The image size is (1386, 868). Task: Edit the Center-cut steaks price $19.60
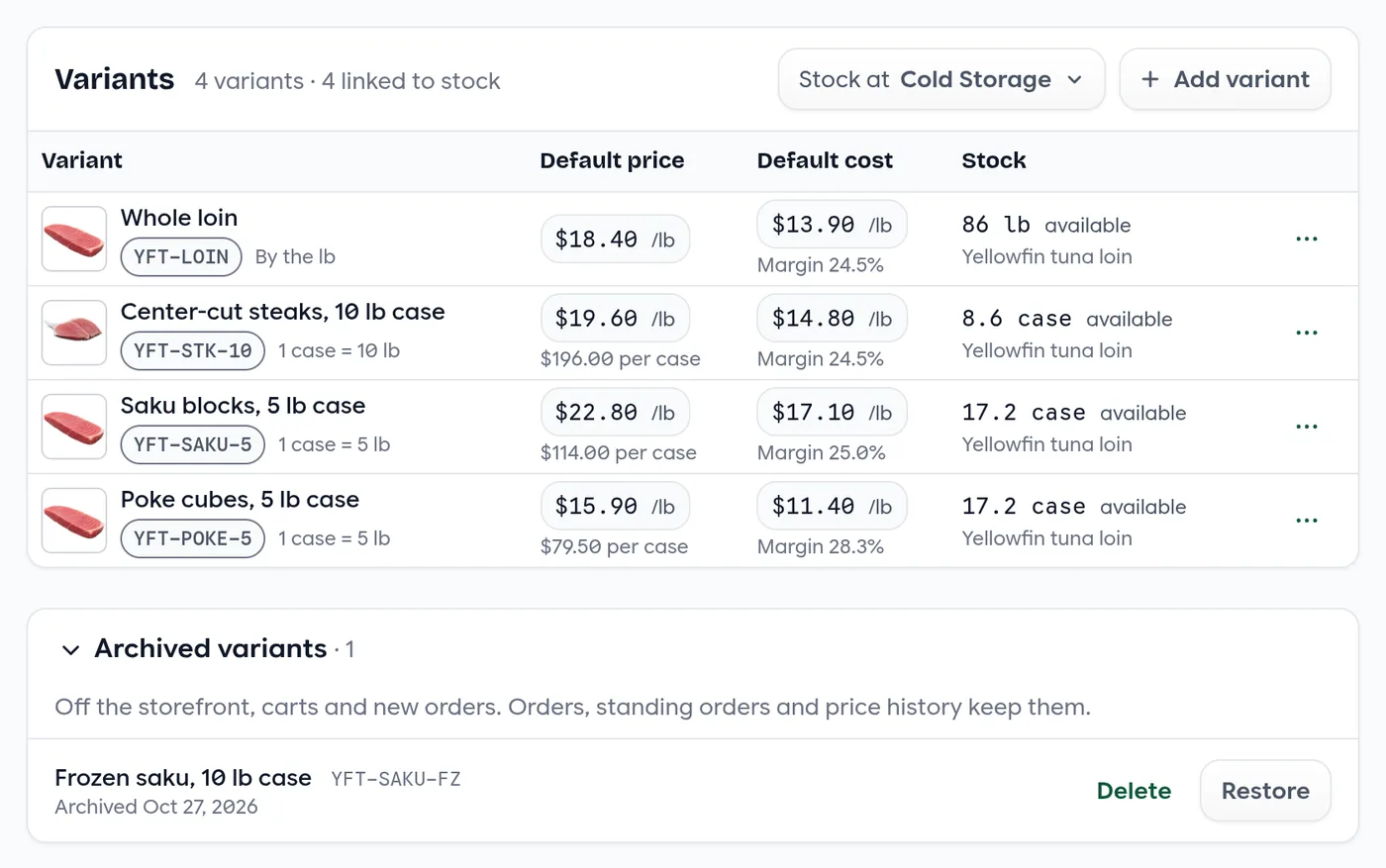click(615, 319)
